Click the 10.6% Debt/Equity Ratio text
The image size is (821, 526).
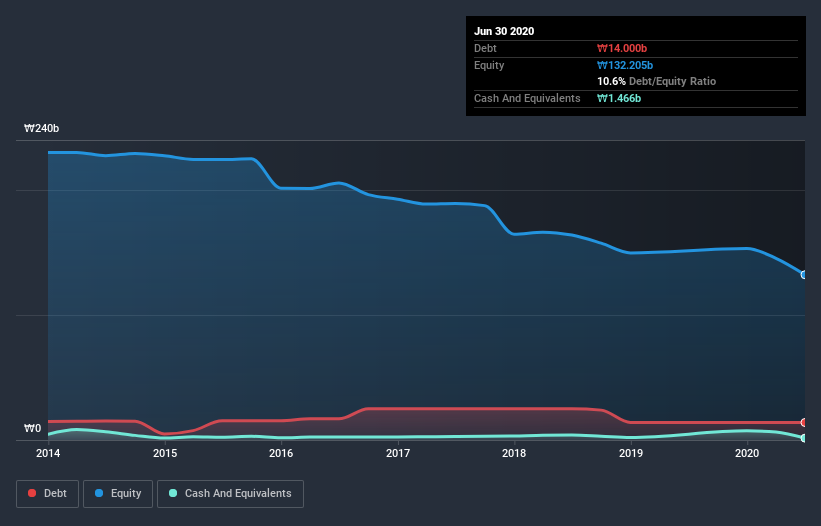657,81
